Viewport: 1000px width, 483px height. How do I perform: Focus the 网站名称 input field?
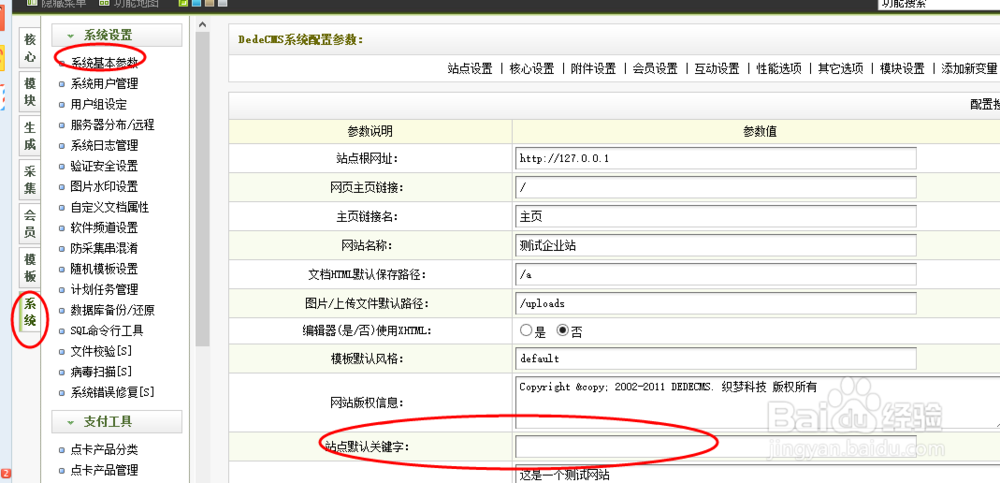click(716, 245)
